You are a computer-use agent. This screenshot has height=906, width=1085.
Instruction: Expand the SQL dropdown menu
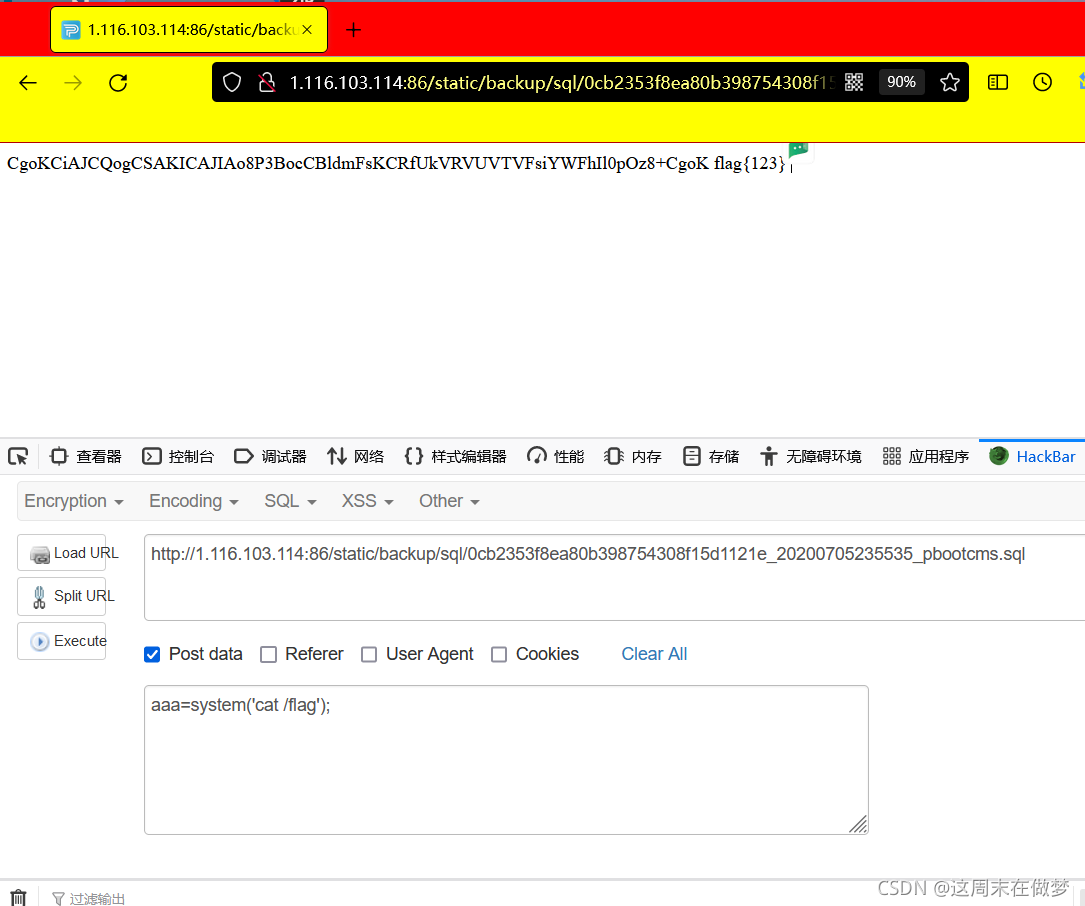(x=290, y=500)
